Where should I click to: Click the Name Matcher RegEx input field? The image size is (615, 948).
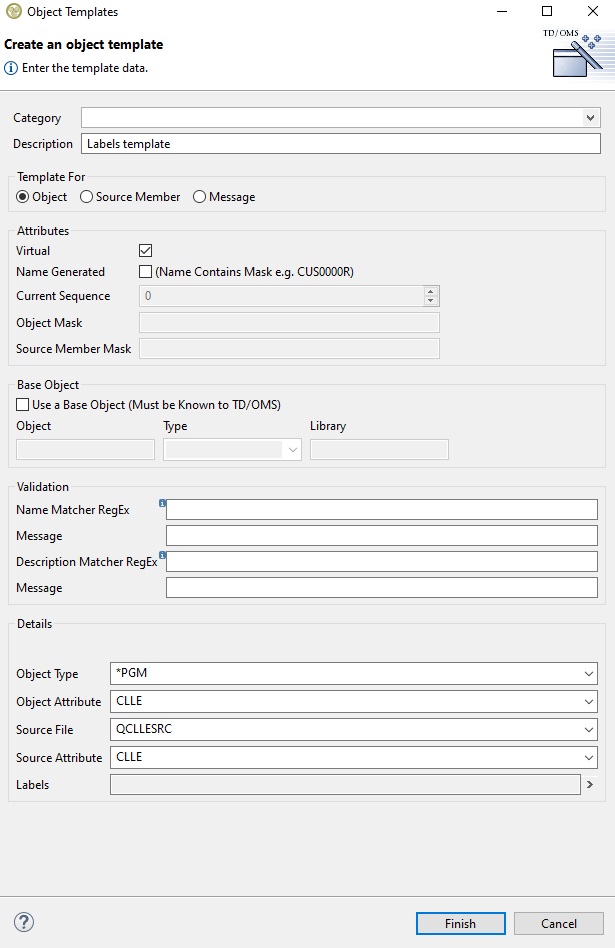tap(382, 510)
